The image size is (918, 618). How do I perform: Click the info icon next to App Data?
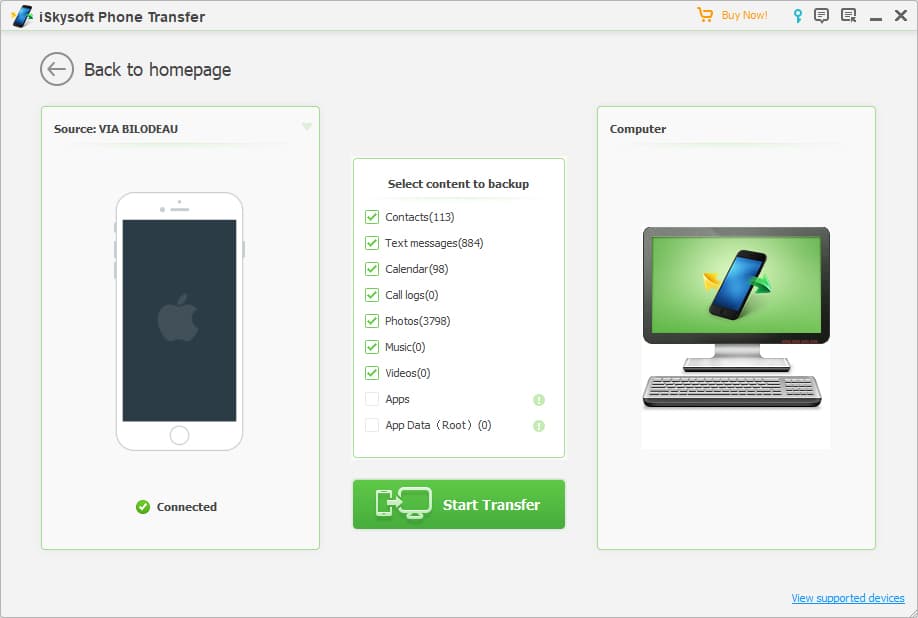[539, 426]
